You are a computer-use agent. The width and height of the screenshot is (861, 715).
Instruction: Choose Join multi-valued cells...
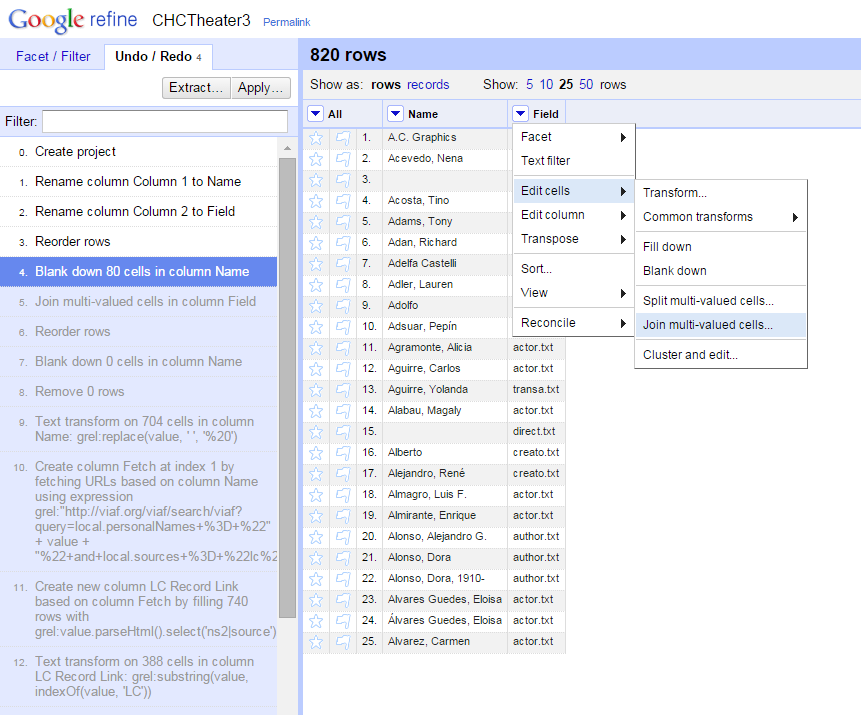720,325
